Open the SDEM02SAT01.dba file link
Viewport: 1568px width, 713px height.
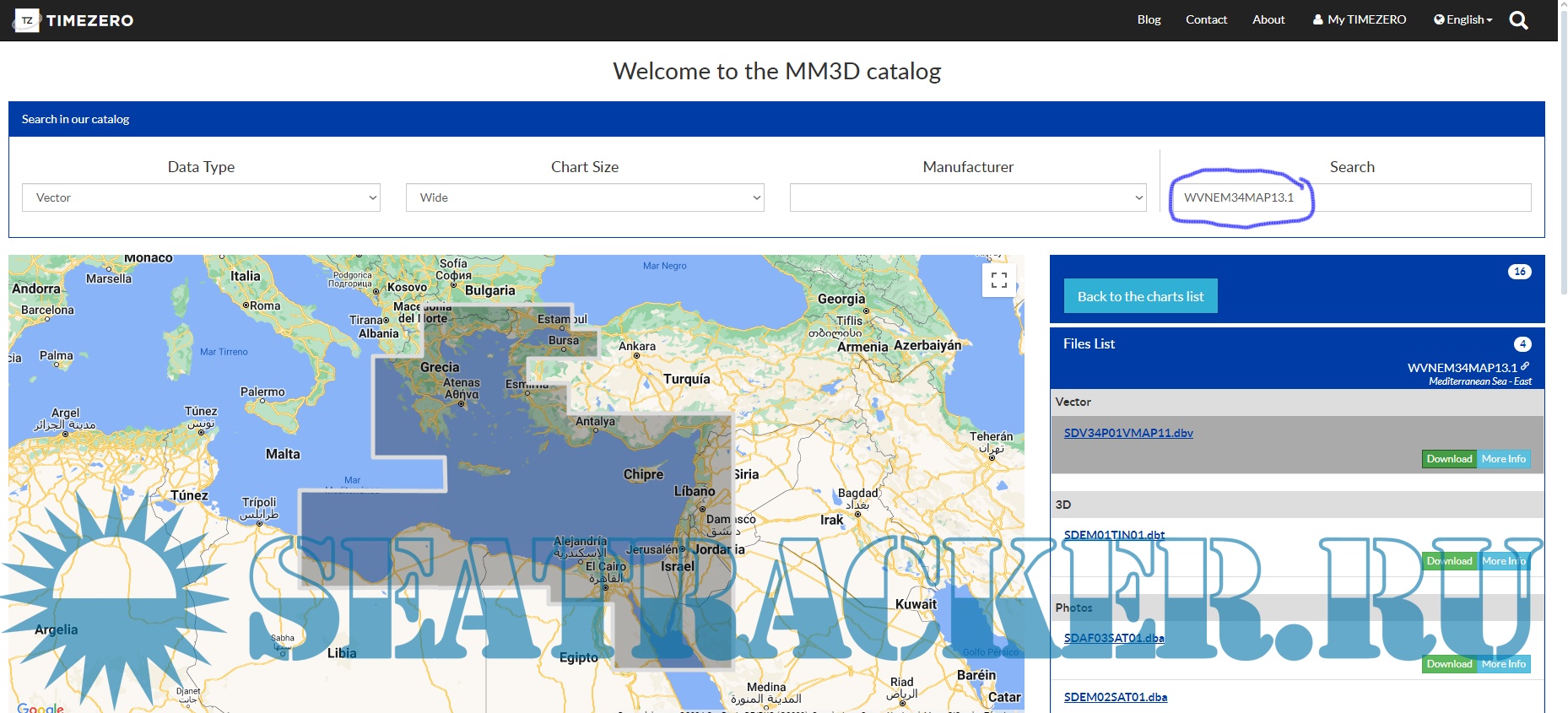1115,697
